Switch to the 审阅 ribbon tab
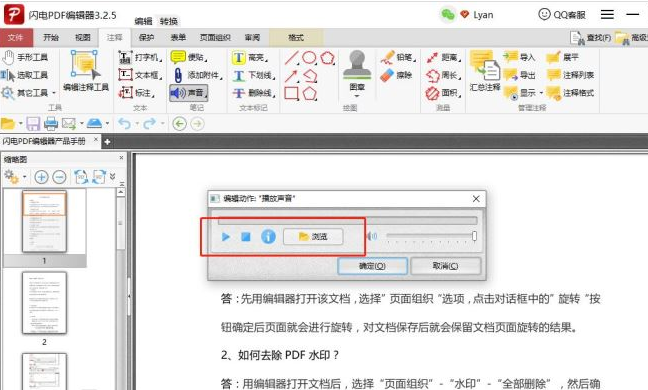Screen dimensions: 648x390 click(x=252, y=38)
